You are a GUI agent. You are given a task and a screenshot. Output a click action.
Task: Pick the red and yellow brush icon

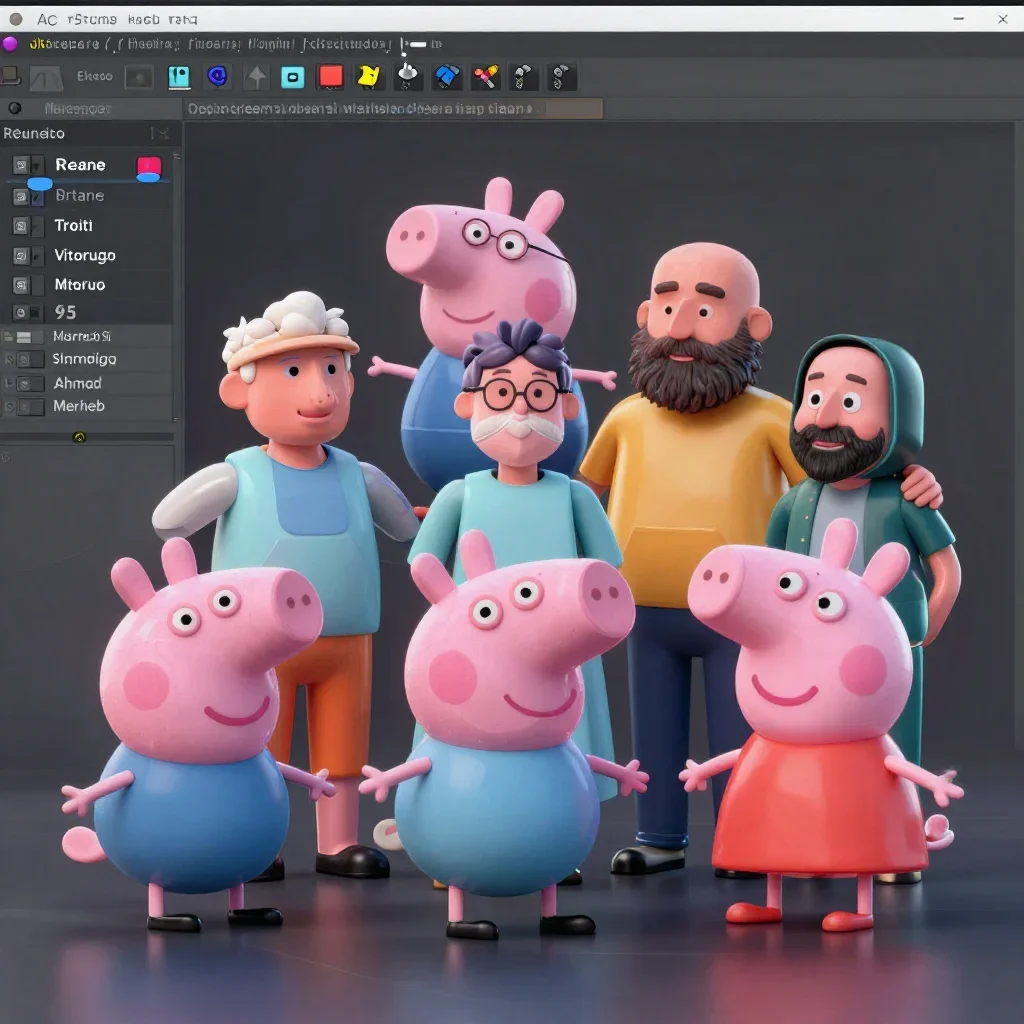click(x=486, y=77)
